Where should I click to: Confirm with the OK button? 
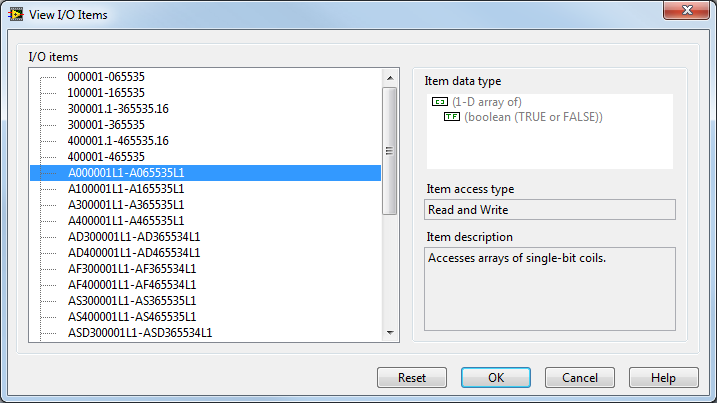[496, 378]
